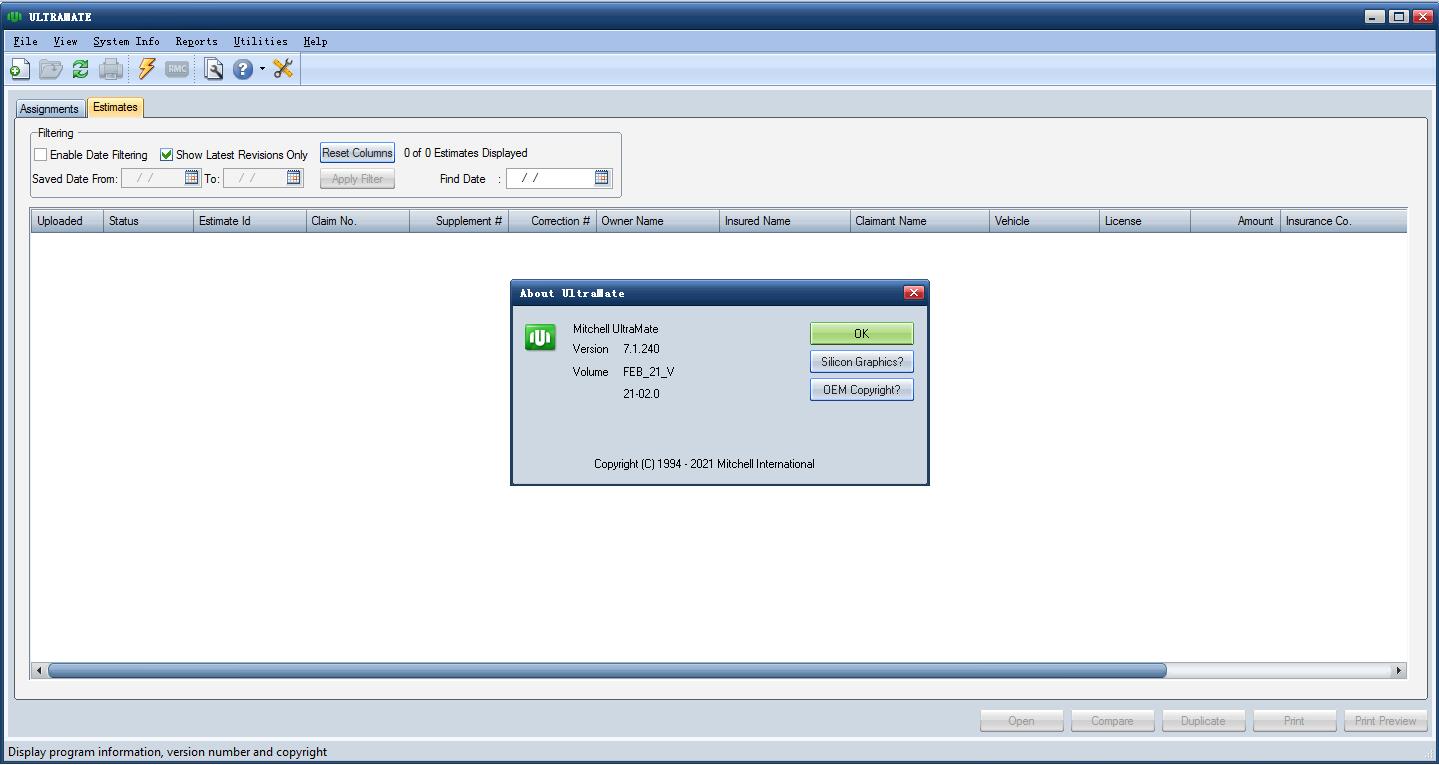Click the lightning bolt toolbar icon
1439x765 pixels.
147,69
